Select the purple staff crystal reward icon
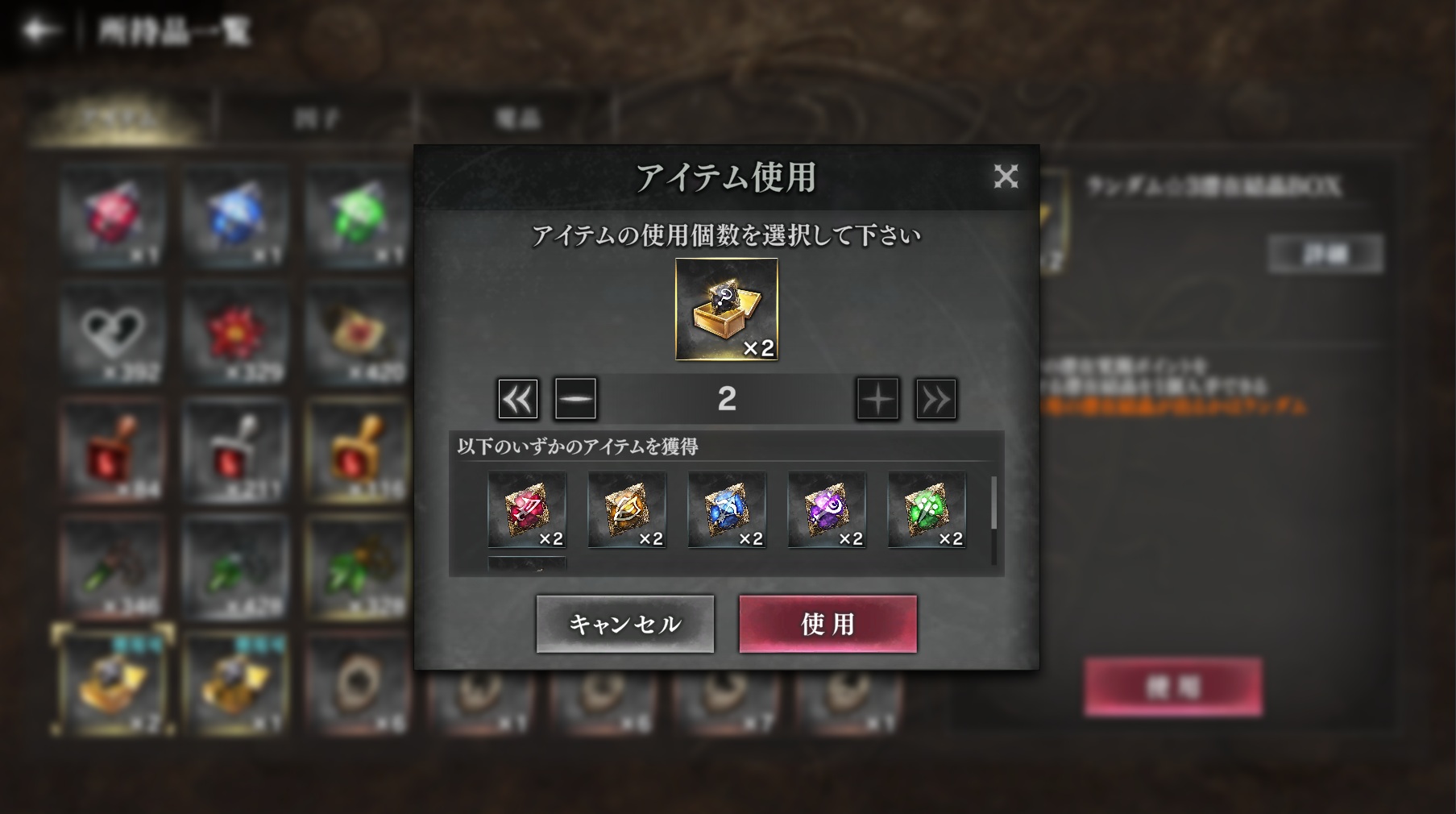Viewport: 1456px width, 814px height. (827, 510)
